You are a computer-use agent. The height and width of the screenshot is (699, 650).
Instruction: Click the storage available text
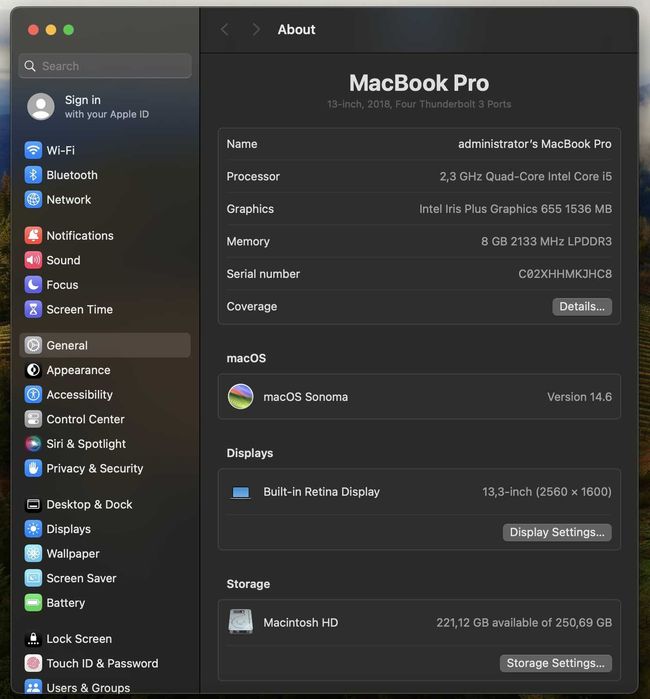tap(524, 622)
